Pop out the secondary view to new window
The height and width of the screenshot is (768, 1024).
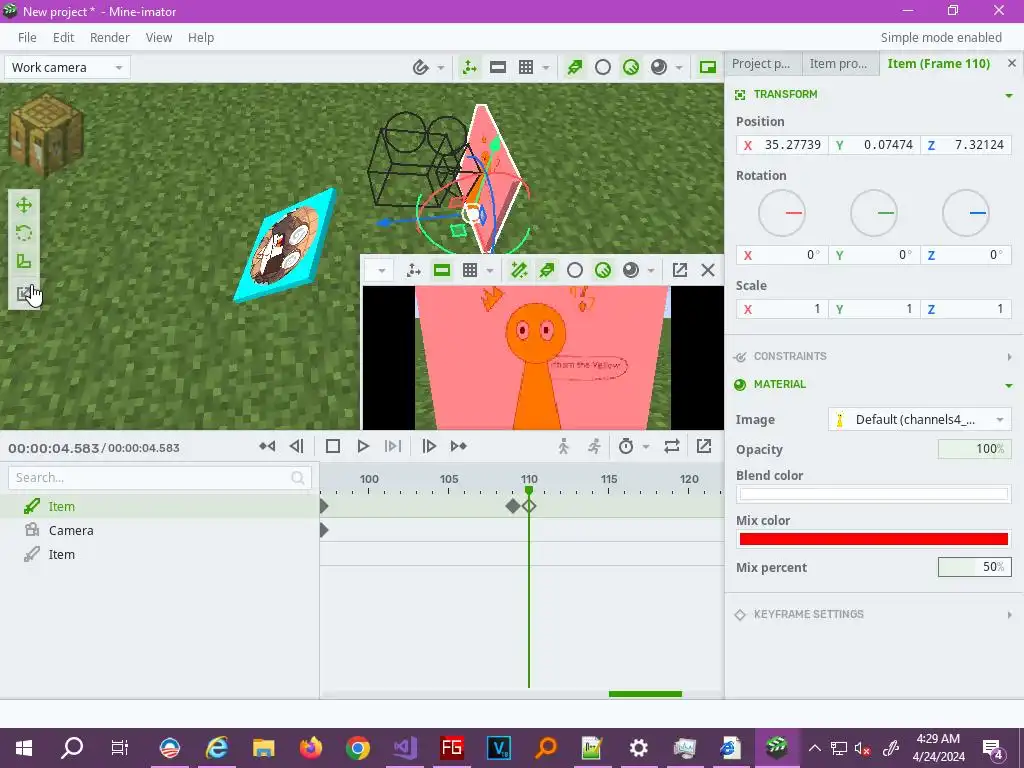pyautogui.click(x=680, y=270)
